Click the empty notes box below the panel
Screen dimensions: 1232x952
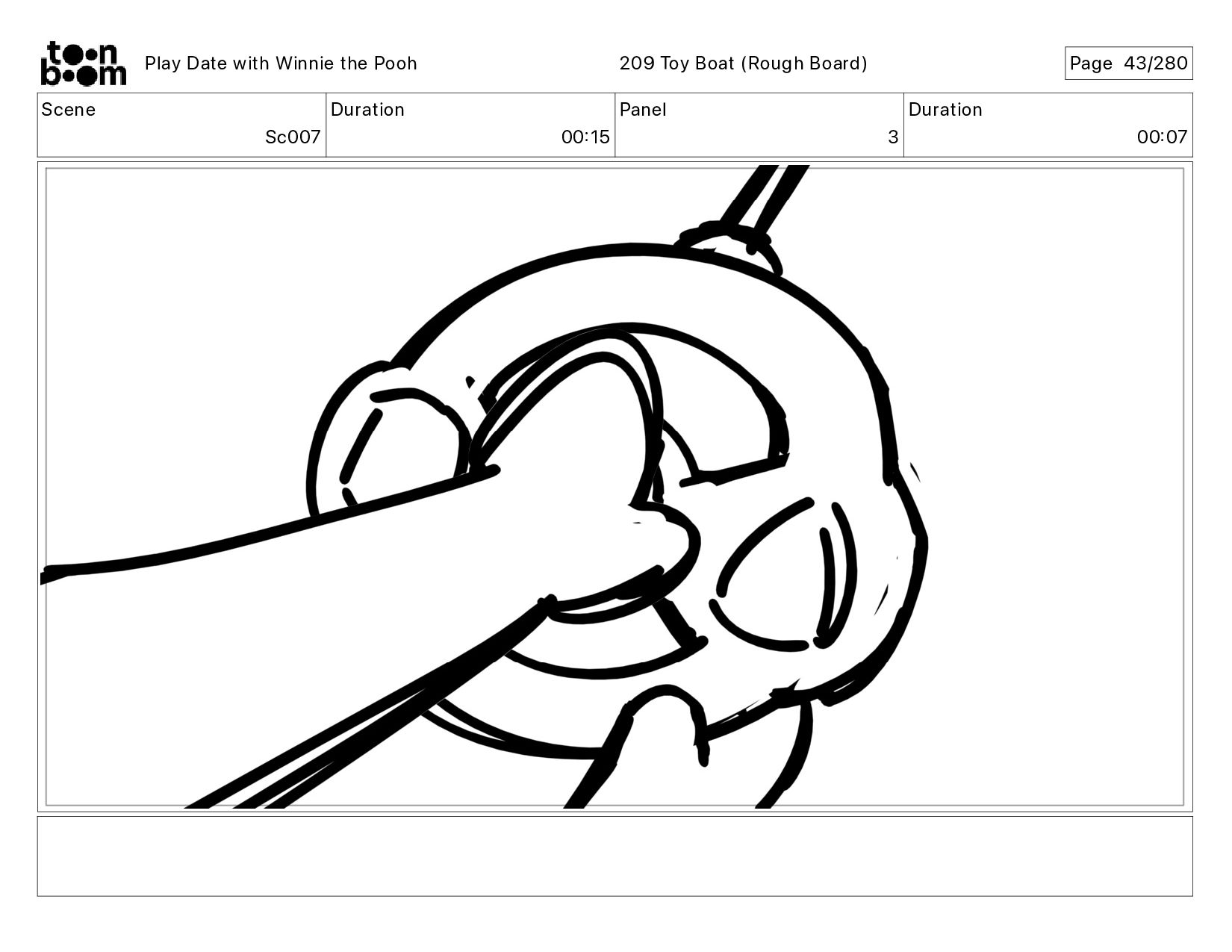615,856
